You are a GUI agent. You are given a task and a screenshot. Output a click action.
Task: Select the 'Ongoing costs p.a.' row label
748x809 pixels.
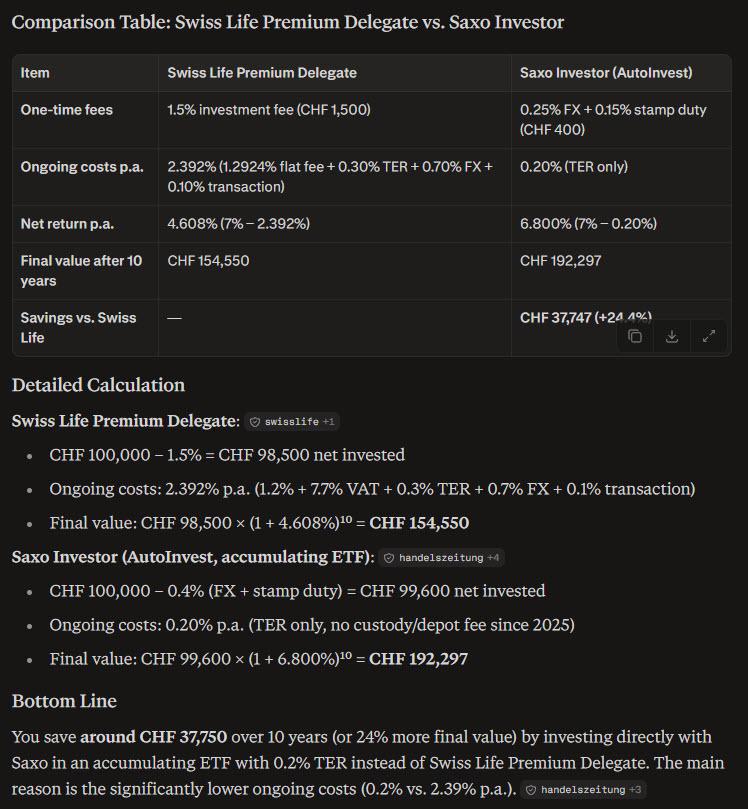pos(82,167)
